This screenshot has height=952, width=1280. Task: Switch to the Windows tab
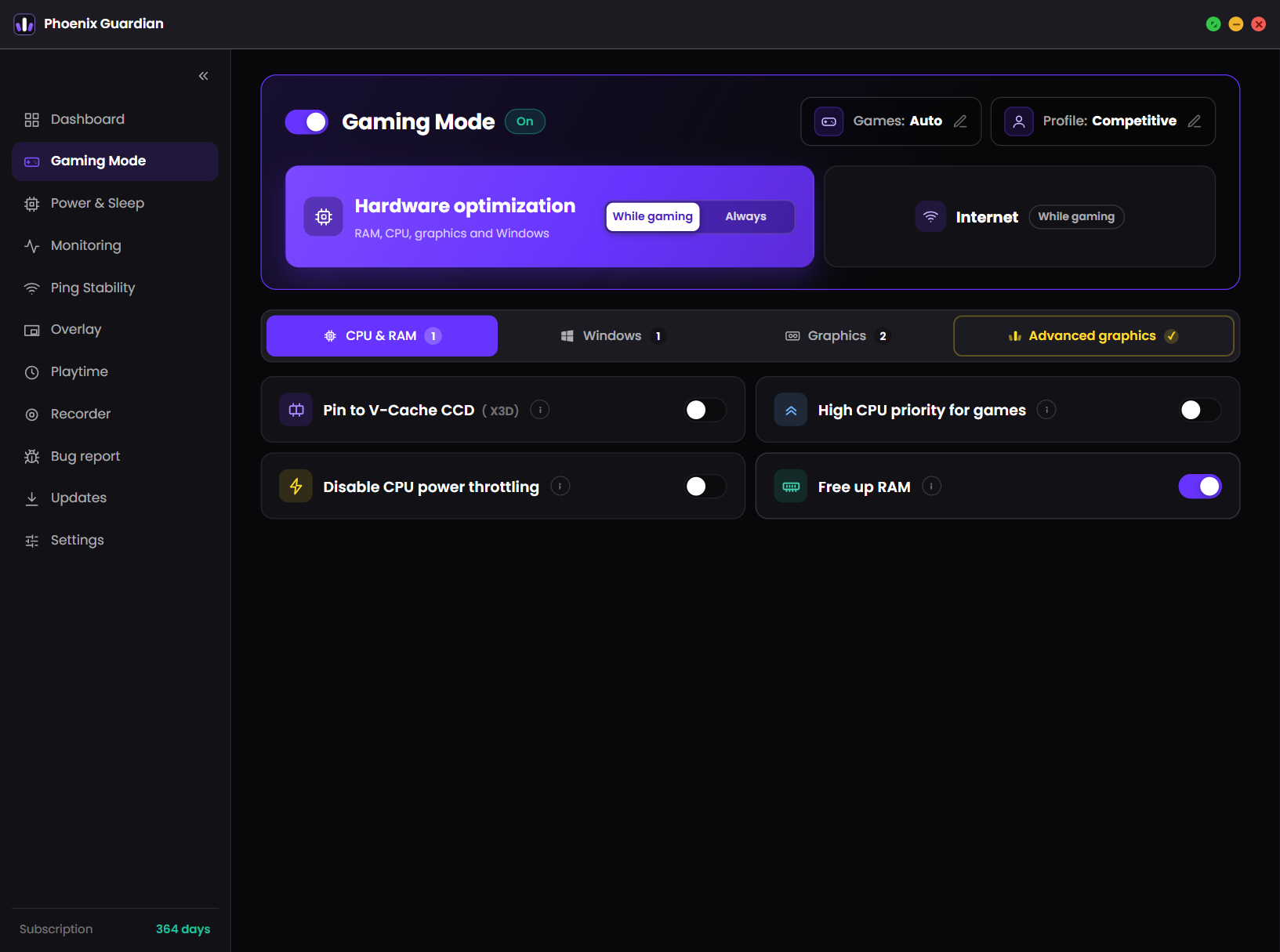613,336
